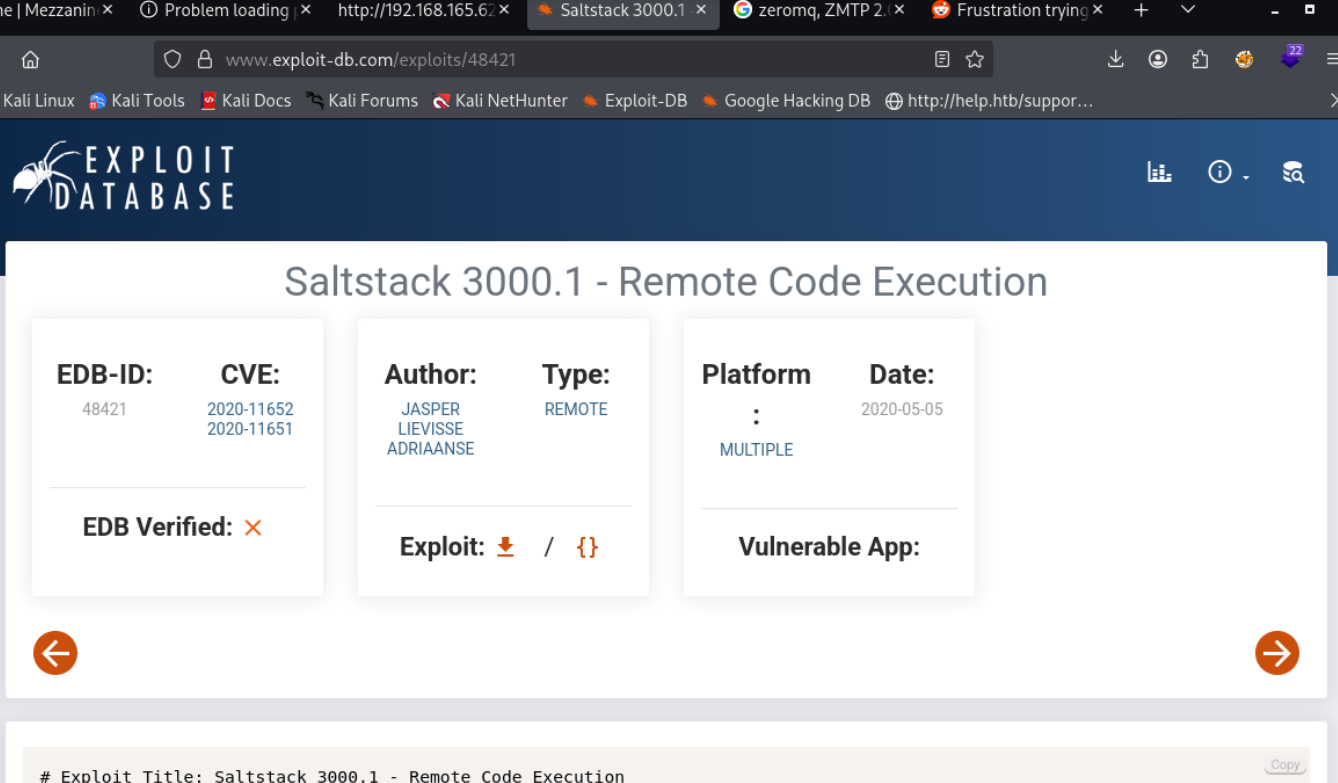Open the extensions puzzle icon

(1200, 60)
